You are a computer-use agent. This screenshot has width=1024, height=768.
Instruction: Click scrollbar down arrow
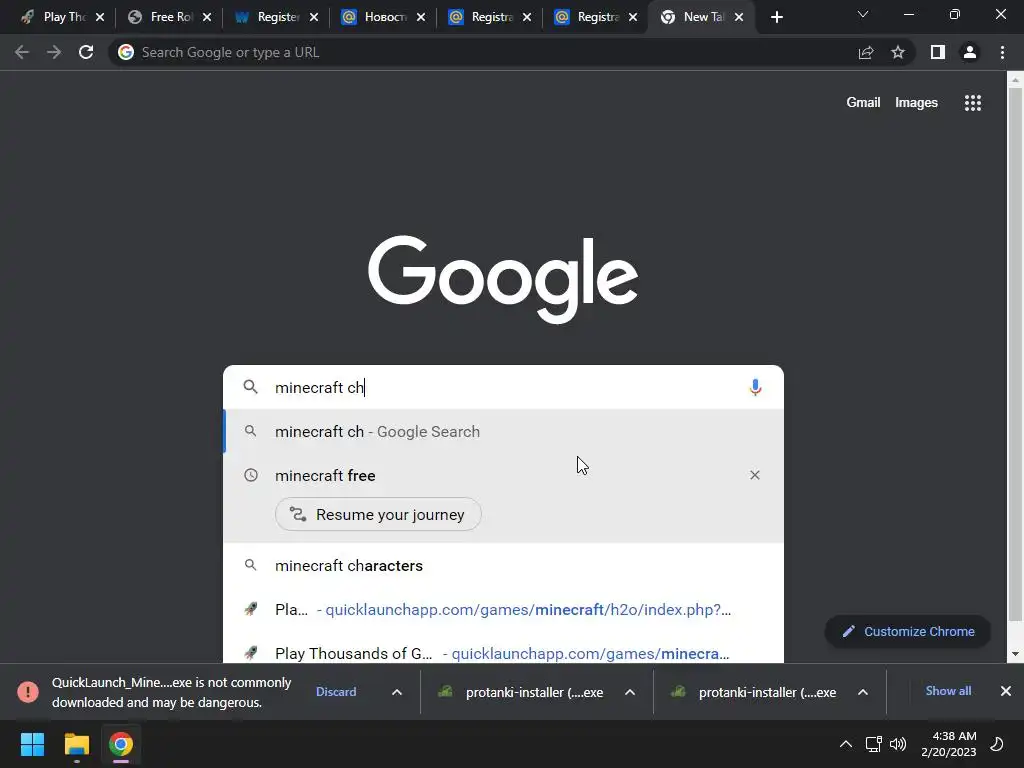pyautogui.click(x=1014, y=654)
